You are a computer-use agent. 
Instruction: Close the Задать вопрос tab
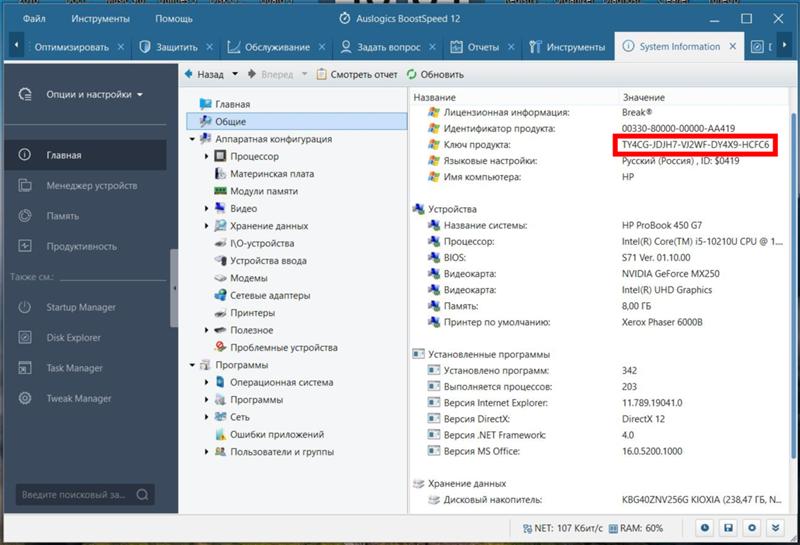(x=432, y=47)
